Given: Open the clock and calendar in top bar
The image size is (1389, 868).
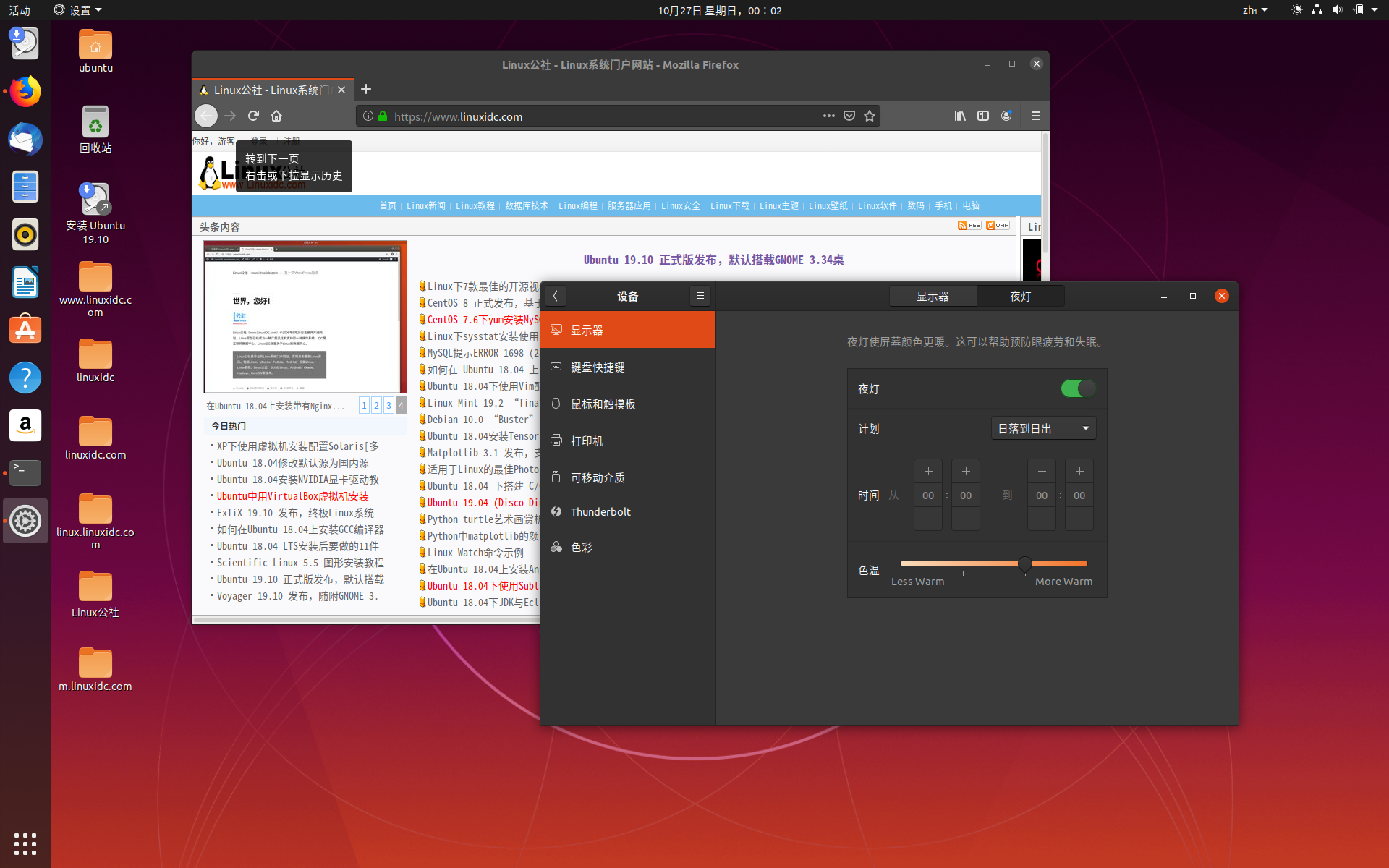Looking at the screenshot, I should [720, 10].
